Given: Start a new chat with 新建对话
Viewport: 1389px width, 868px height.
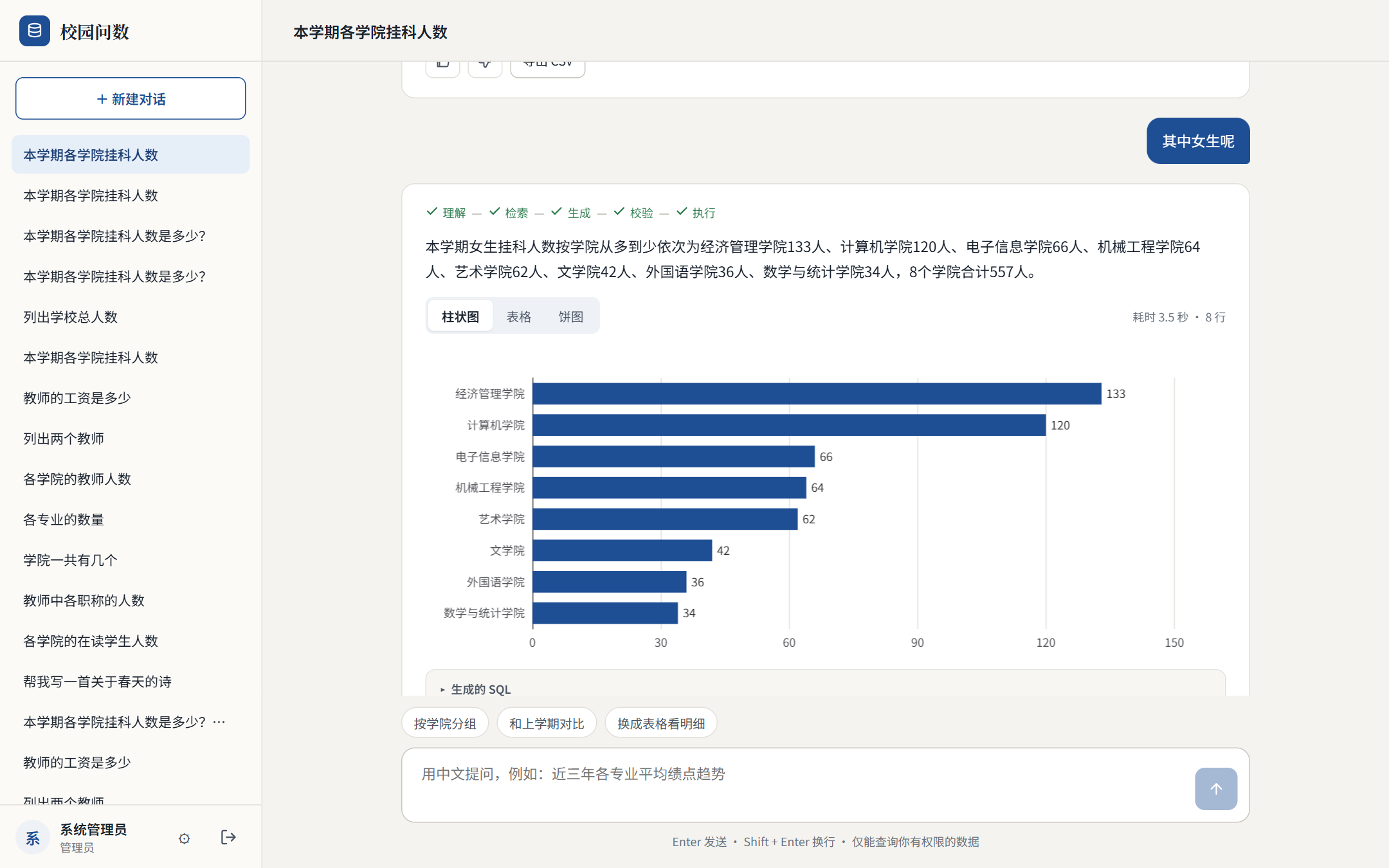Looking at the screenshot, I should [131, 98].
